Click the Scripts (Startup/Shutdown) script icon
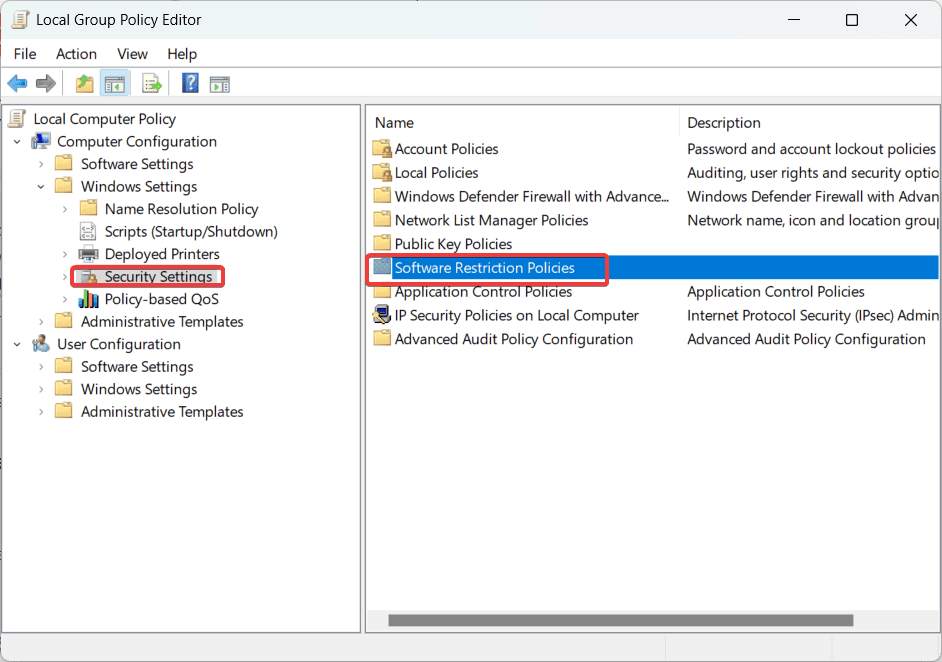942x662 pixels. [88, 231]
